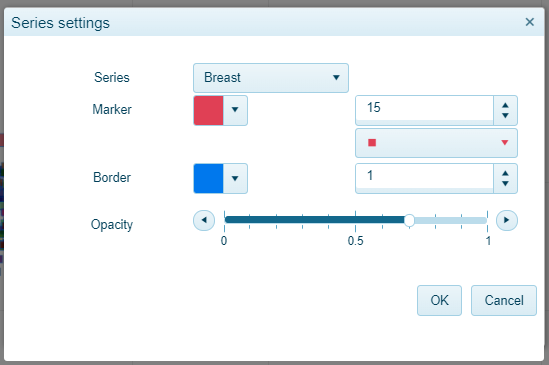Click the opacity decrease left arrow button

click(x=204, y=220)
